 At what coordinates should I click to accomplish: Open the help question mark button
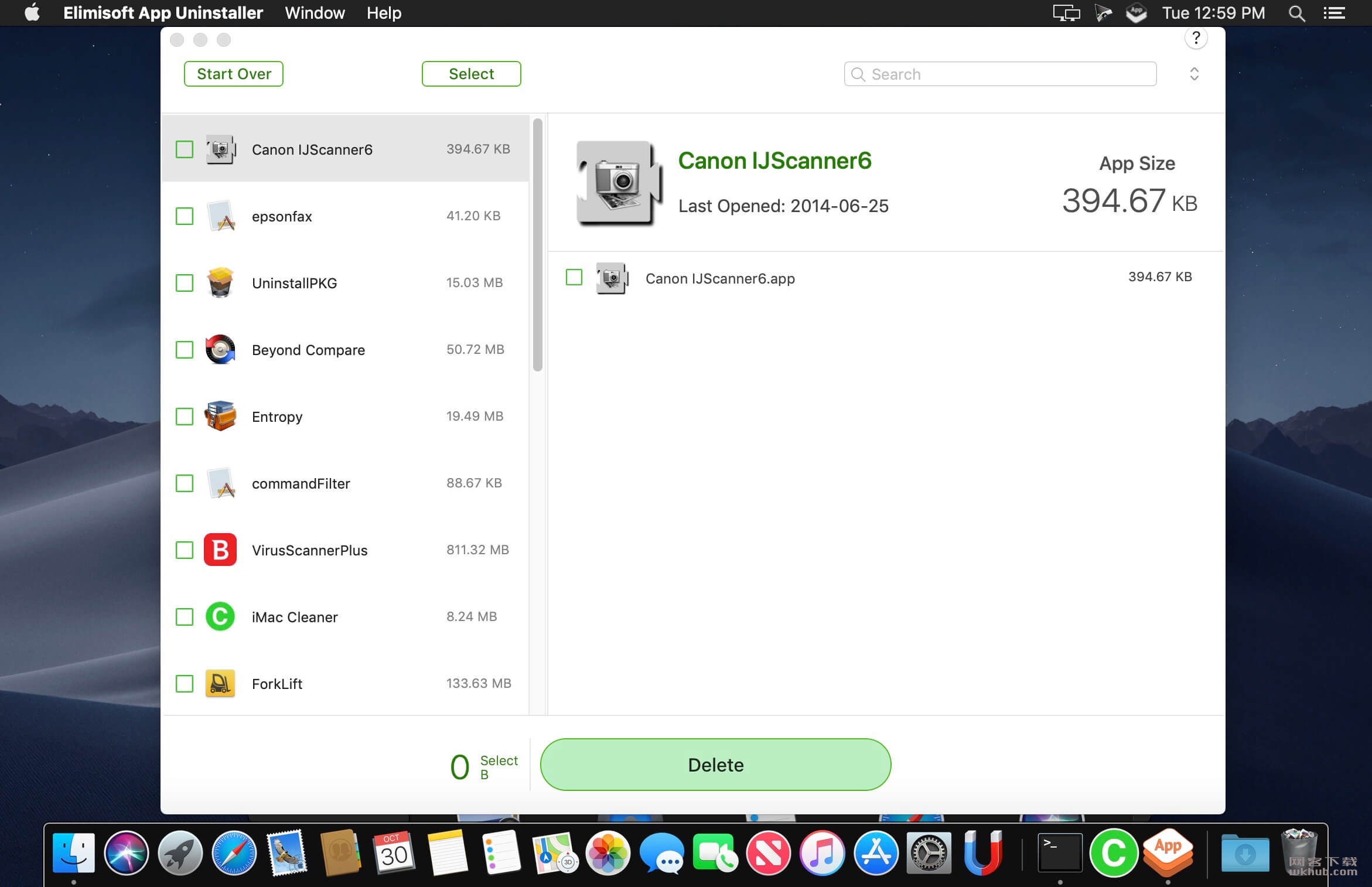[1196, 39]
